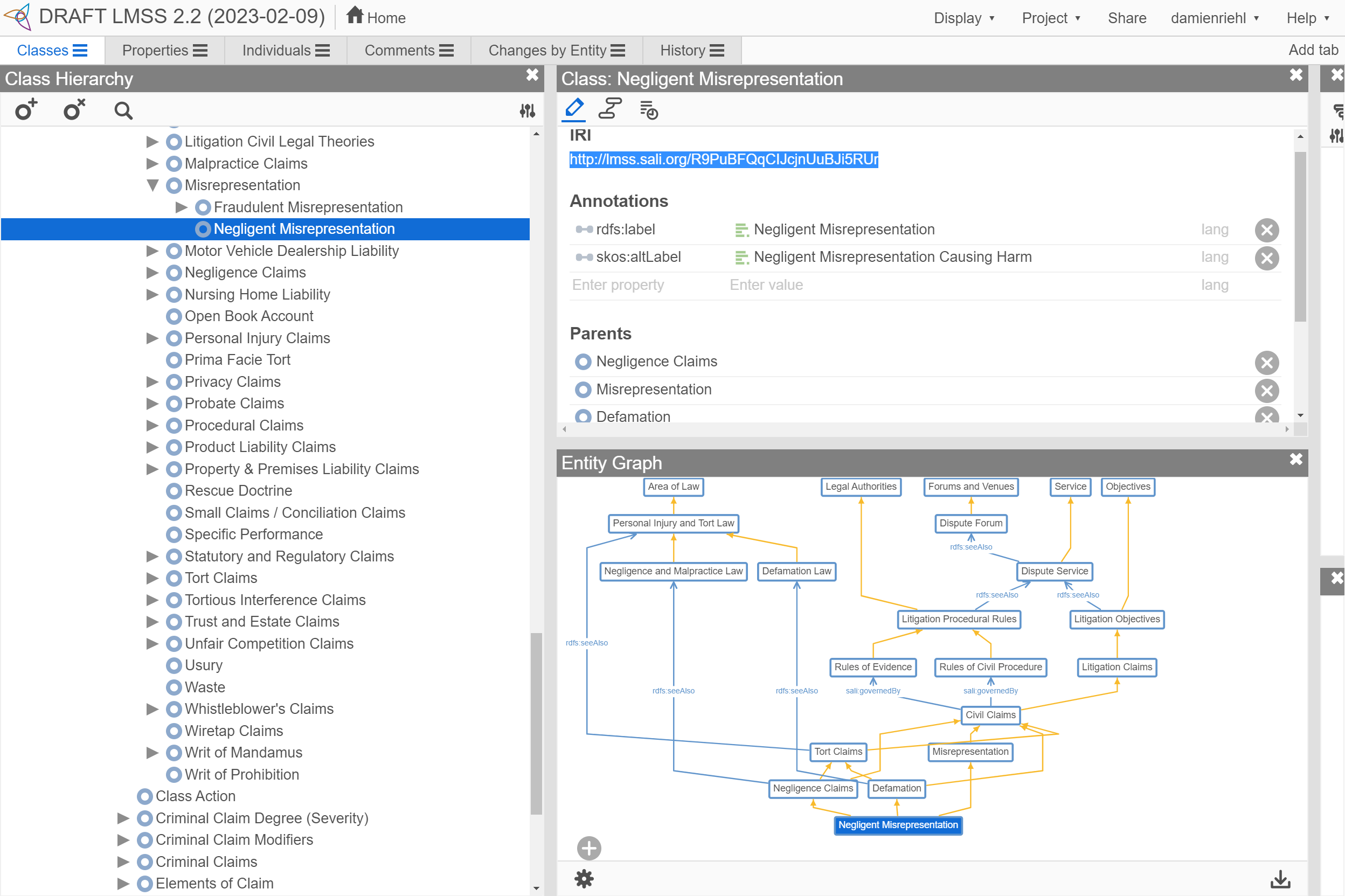
Task: Expand the Fraudulent Misrepresentation node
Action: [182, 207]
